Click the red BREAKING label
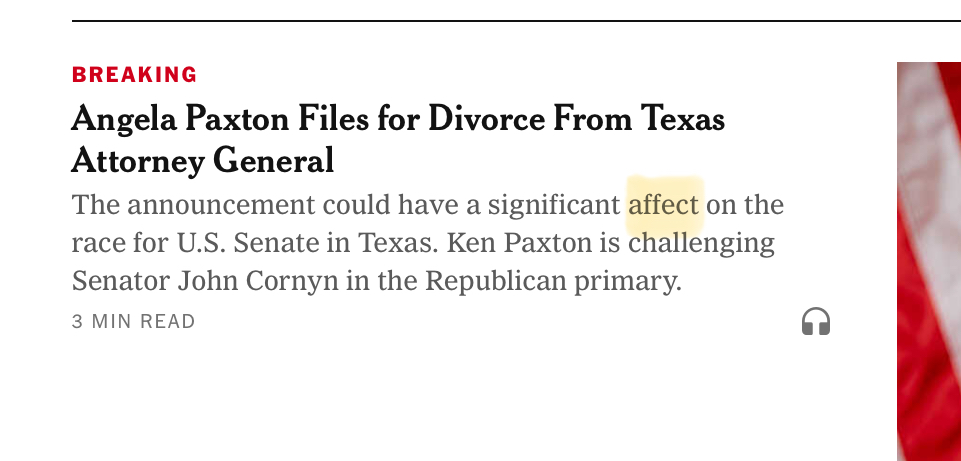 (135, 74)
